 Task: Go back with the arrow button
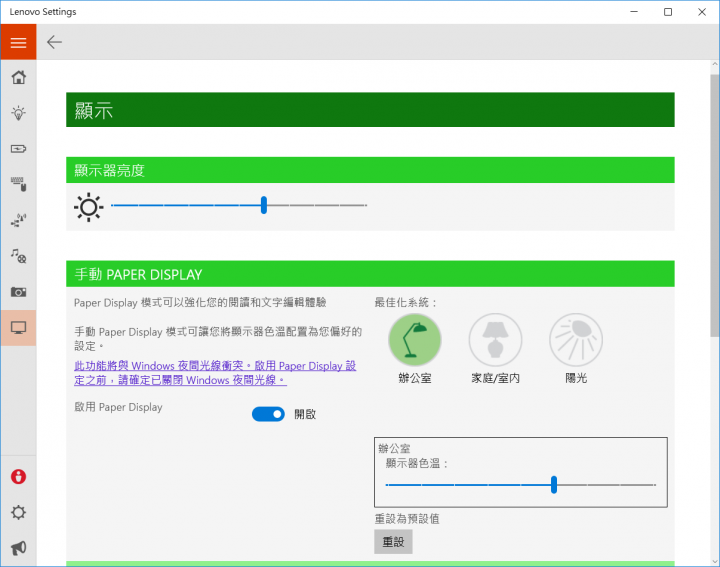54,42
